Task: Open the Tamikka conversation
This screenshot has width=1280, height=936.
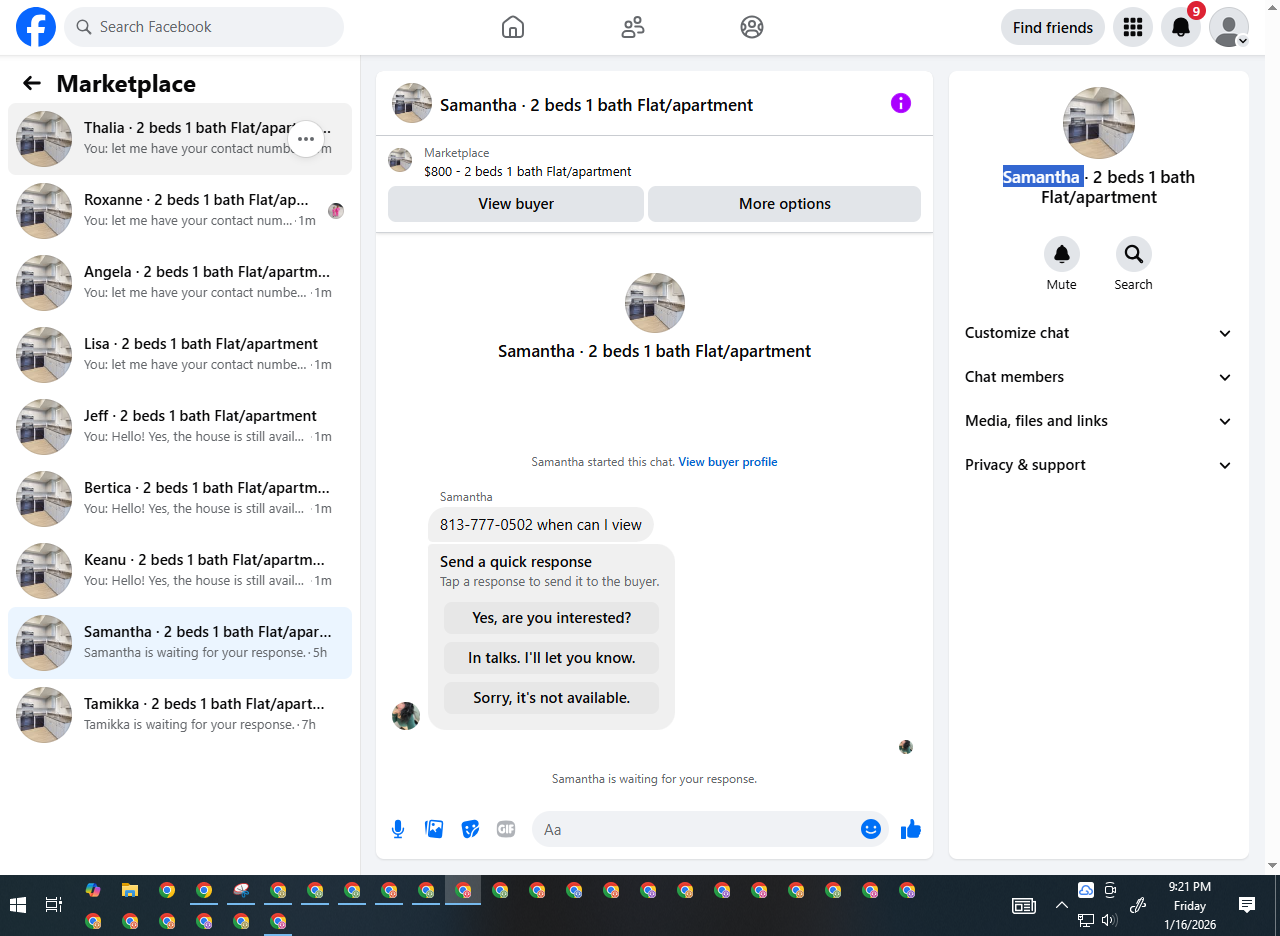Action: (x=180, y=715)
